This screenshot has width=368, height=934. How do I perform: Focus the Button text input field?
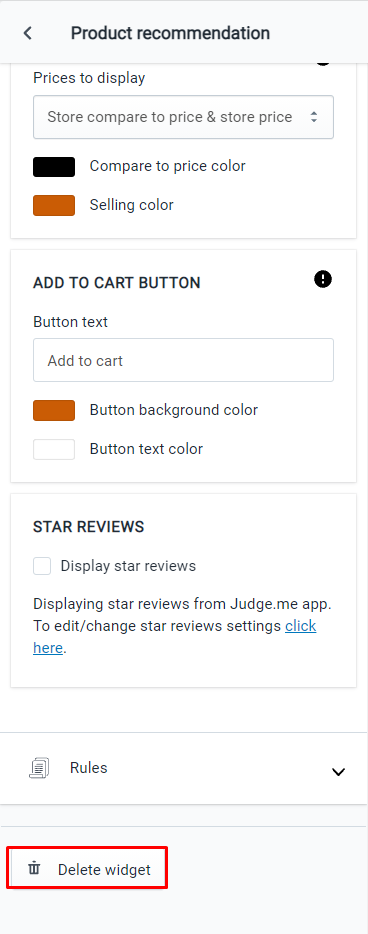[x=183, y=360]
